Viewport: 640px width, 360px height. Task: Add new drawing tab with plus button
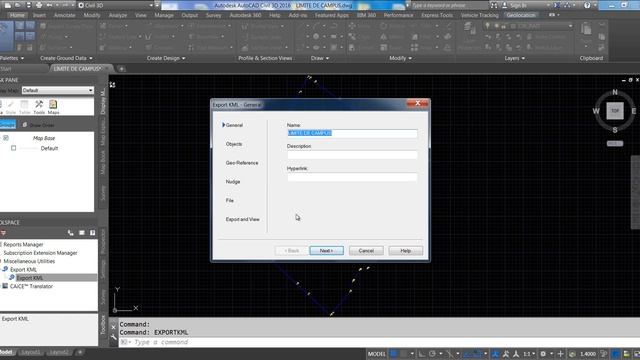tap(121, 69)
